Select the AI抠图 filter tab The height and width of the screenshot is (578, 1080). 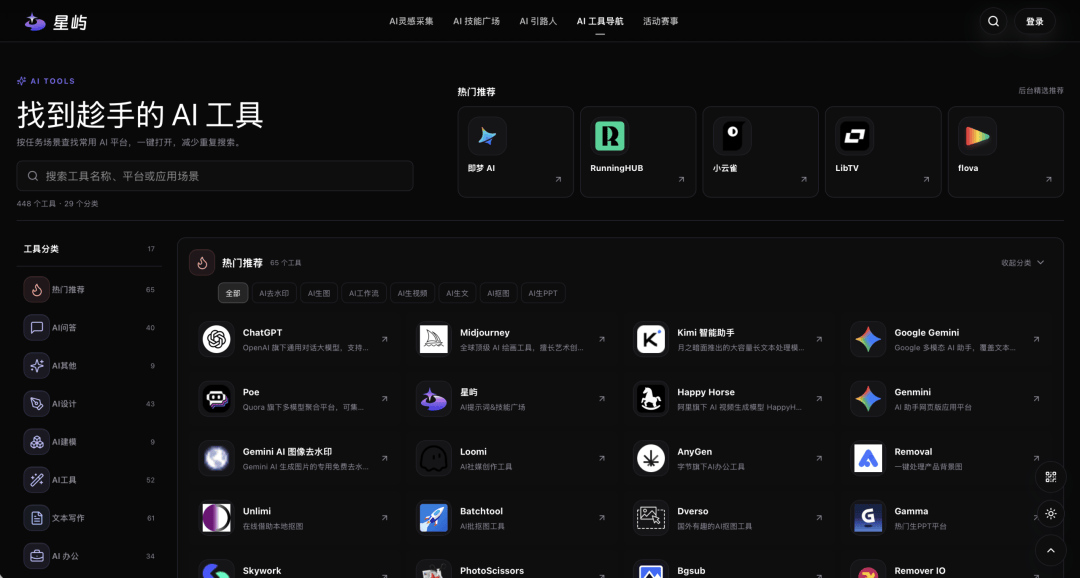[498, 293]
